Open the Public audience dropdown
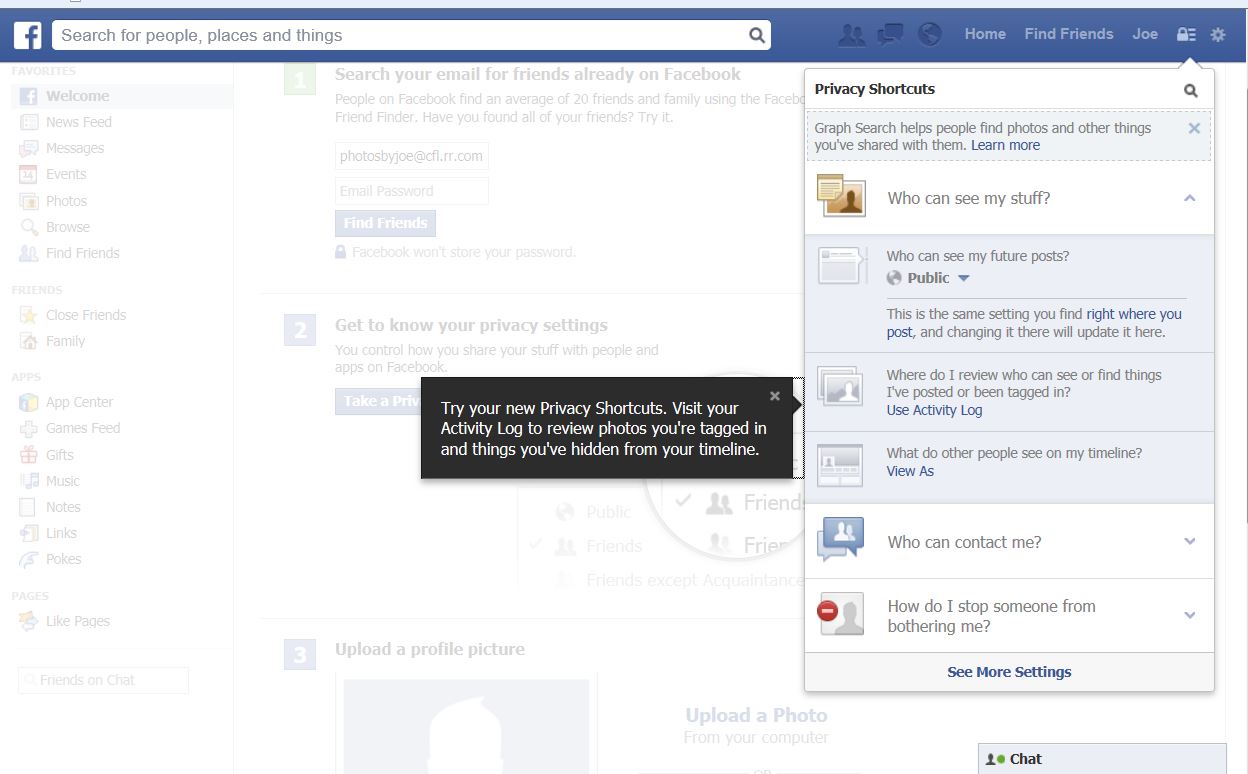 tap(929, 278)
